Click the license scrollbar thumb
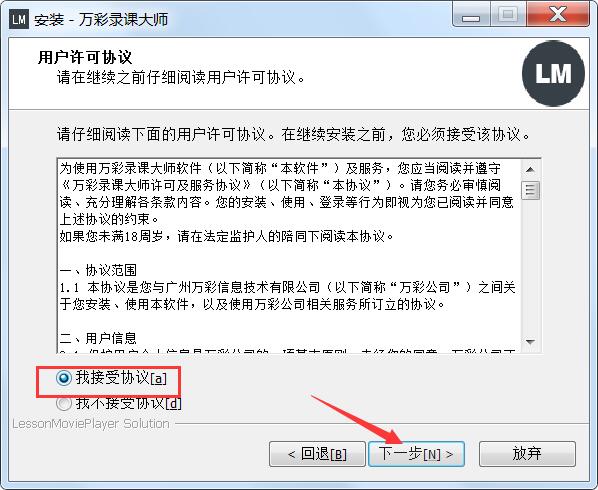Viewport: 598px width, 490px height. pyautogui.click(x=530, y=190)
